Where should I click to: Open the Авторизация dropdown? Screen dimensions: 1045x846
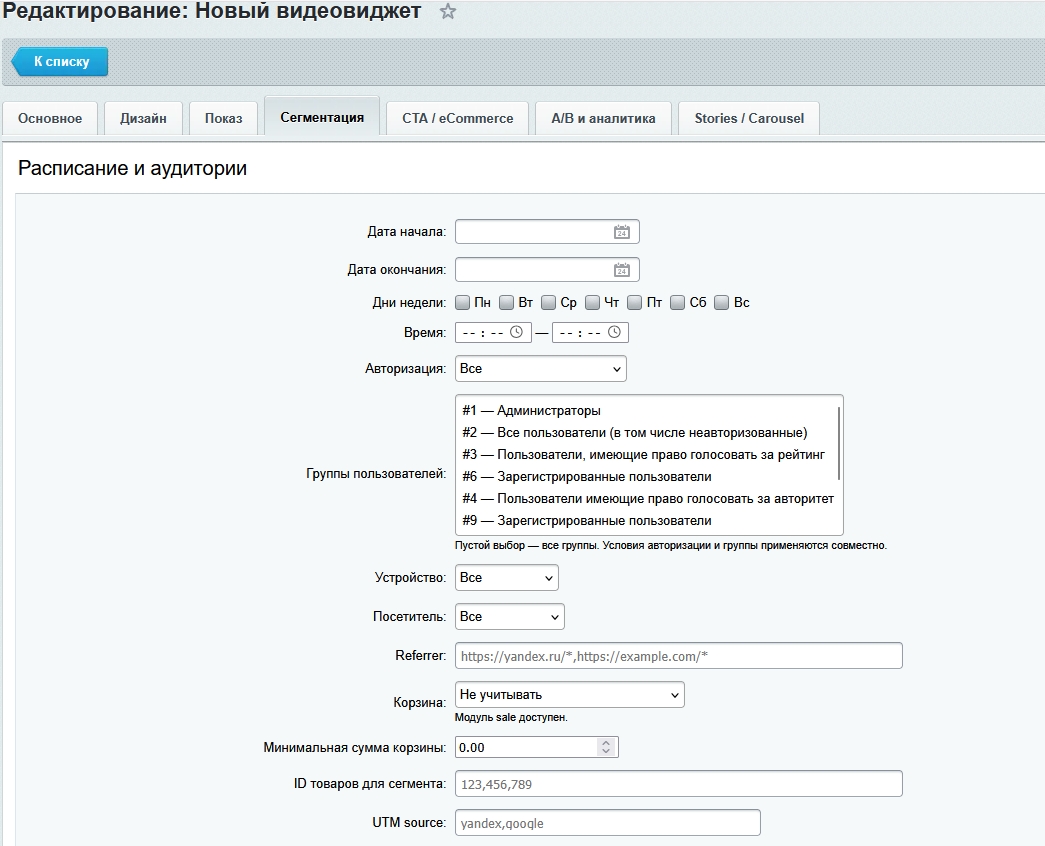point(540,369)
